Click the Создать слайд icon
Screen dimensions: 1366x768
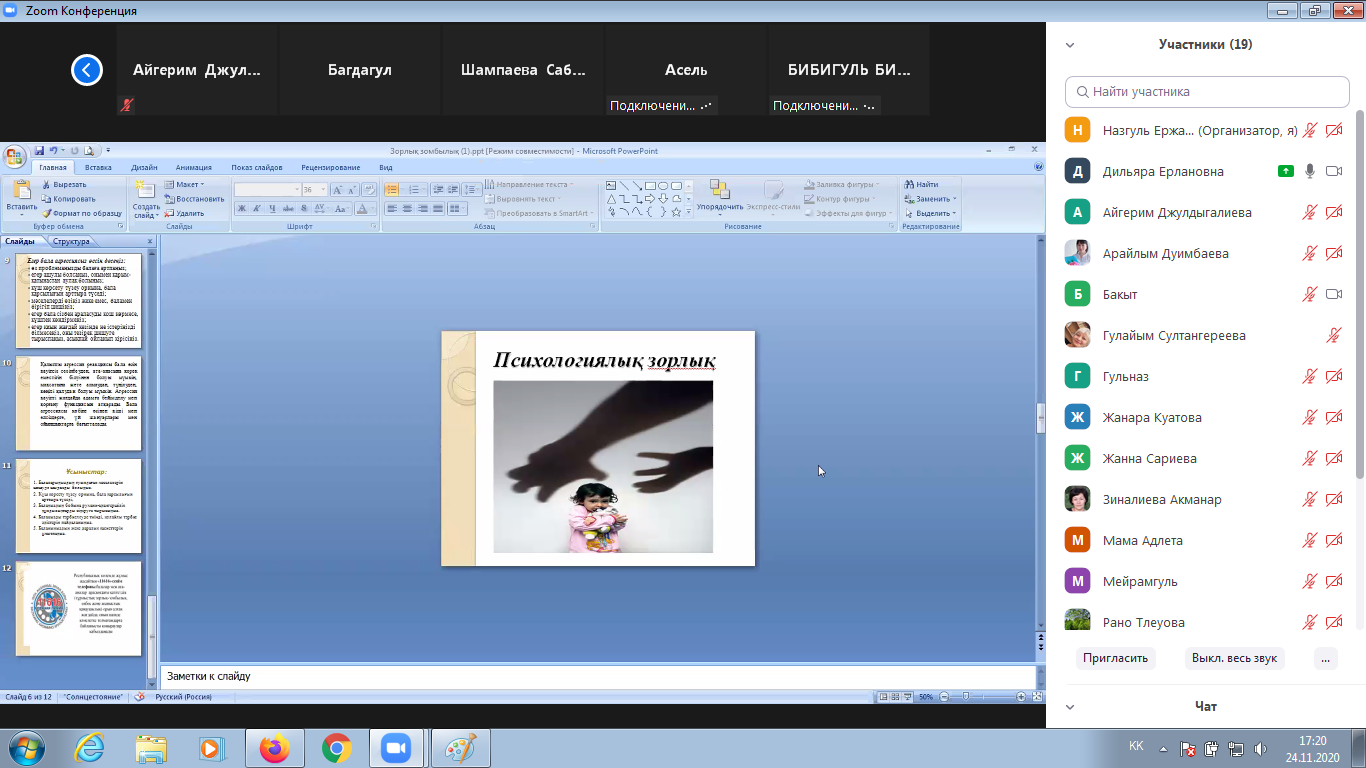click(146, 191)
